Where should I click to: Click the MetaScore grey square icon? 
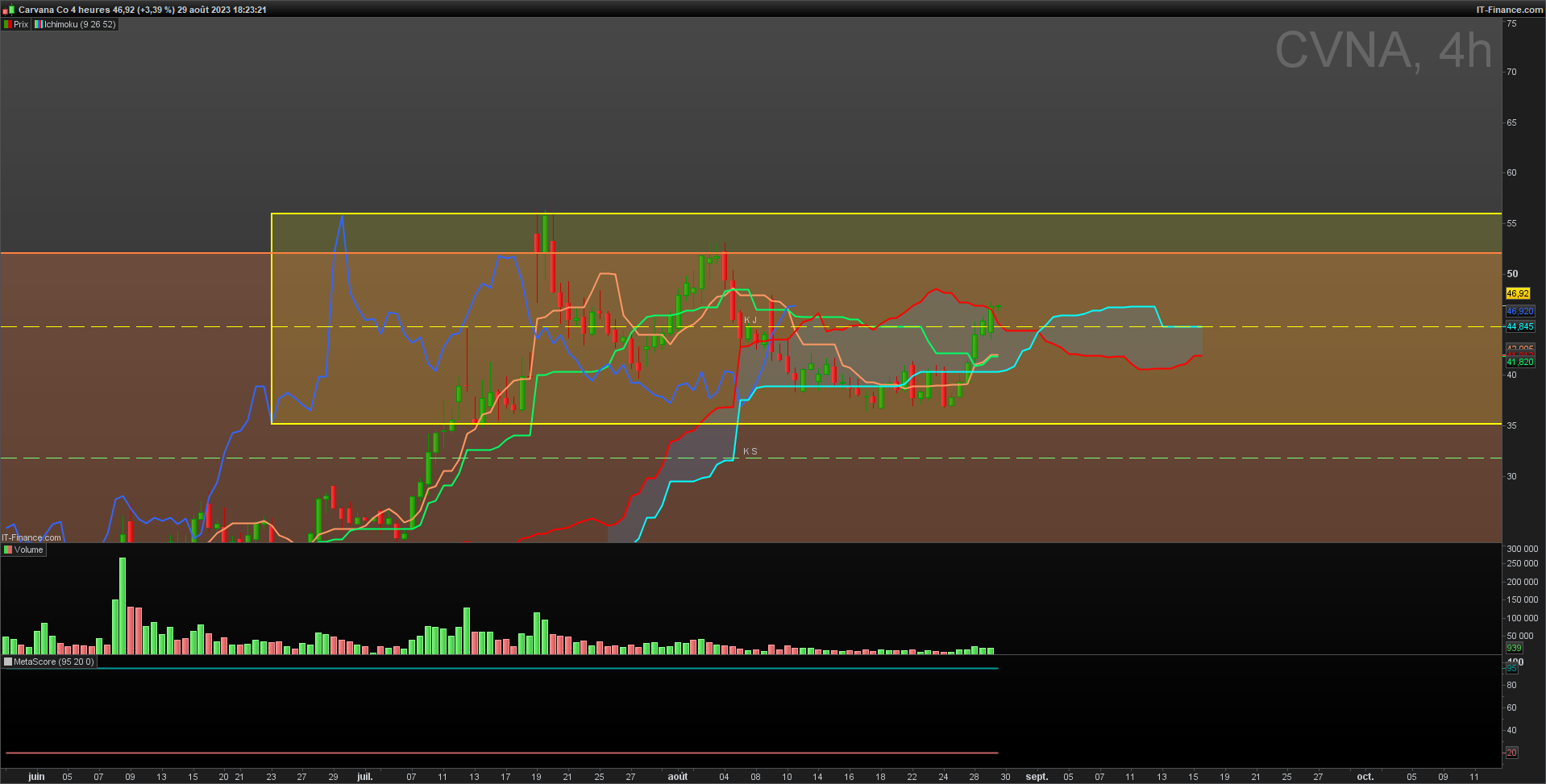(8, 662)
